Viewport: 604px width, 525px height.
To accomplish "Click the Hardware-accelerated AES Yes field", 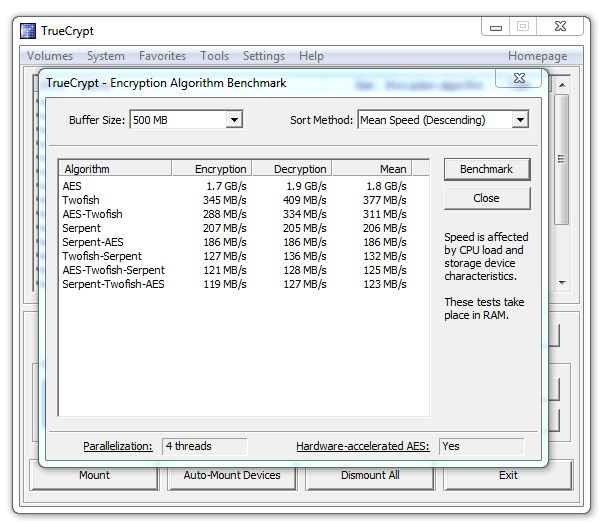I will 482,446.
